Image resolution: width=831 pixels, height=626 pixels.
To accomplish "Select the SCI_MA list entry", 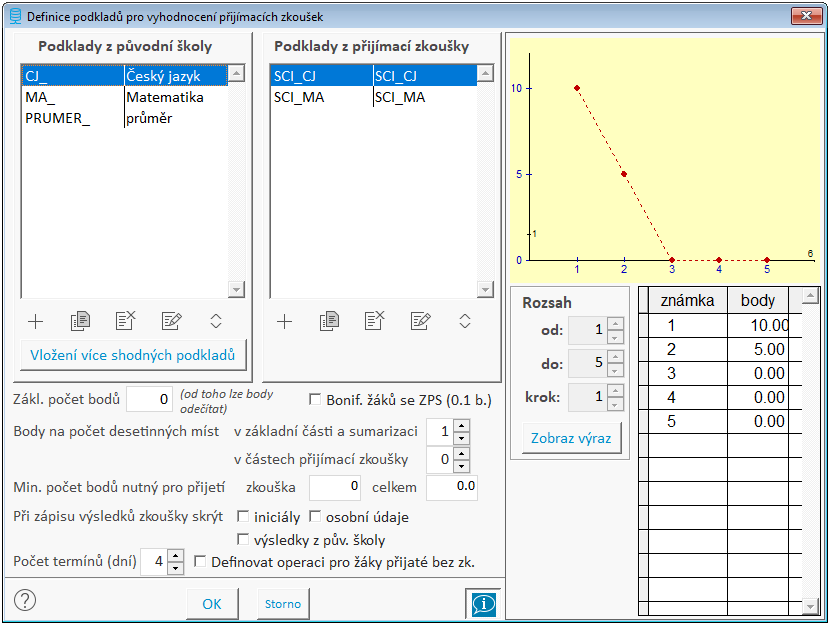I will (368, 97).
